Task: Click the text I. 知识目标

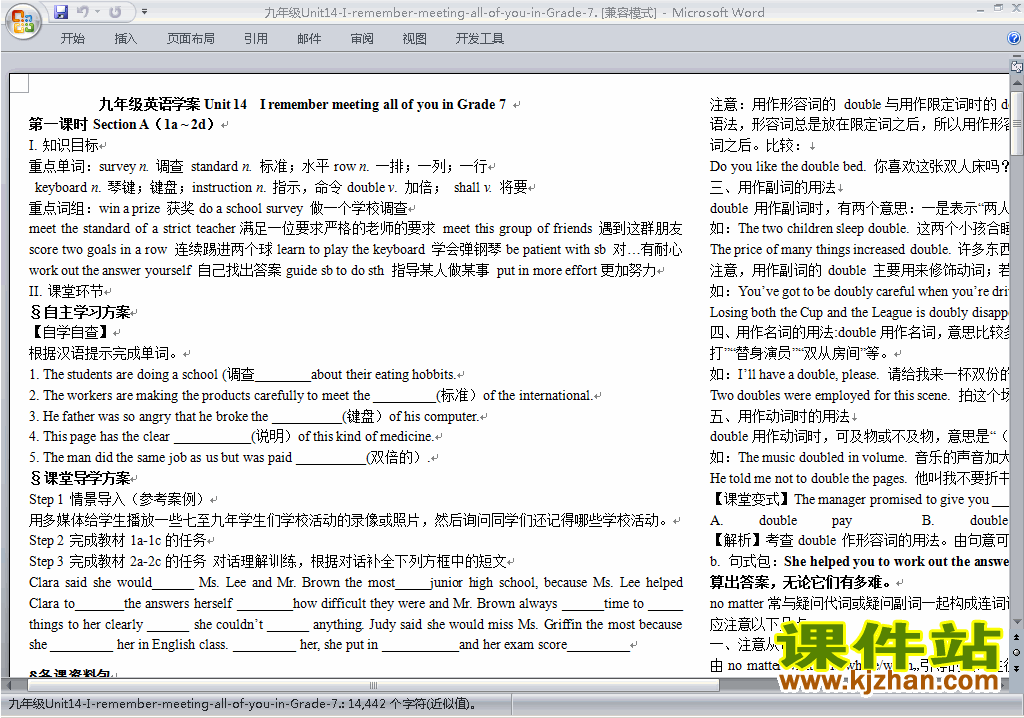Action: (64, 145)
